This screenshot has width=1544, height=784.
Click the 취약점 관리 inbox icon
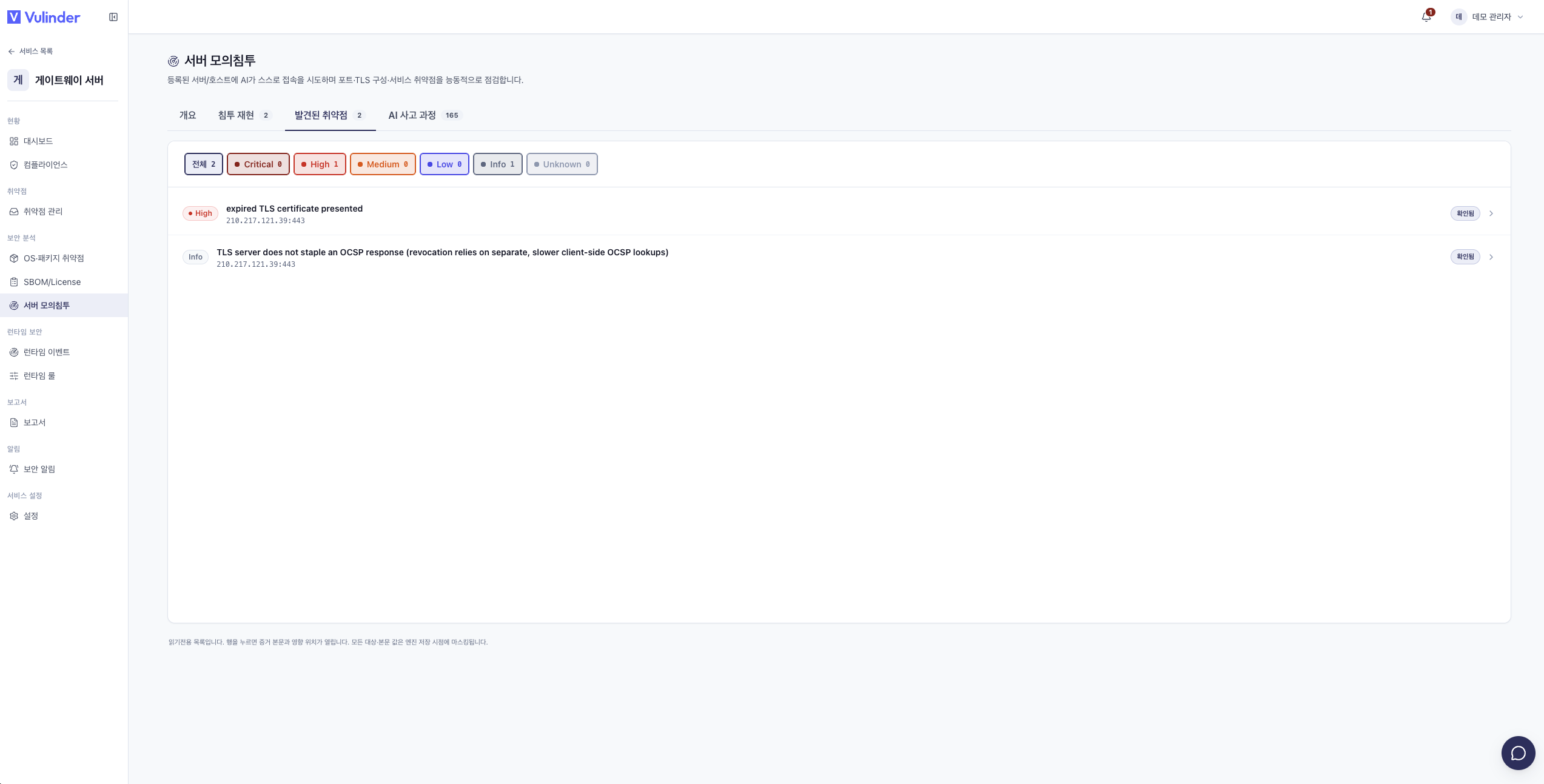point(14,212)
